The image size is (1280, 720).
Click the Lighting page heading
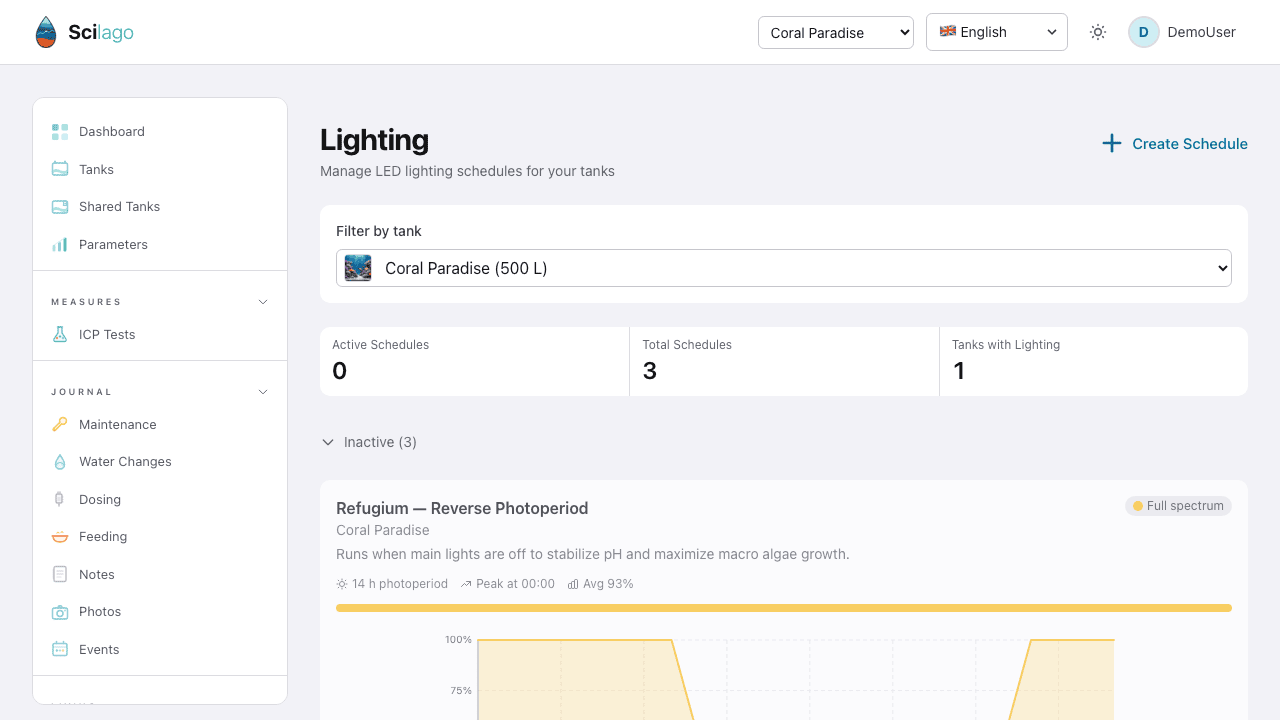pyautogui.click(x=374, y=140)
